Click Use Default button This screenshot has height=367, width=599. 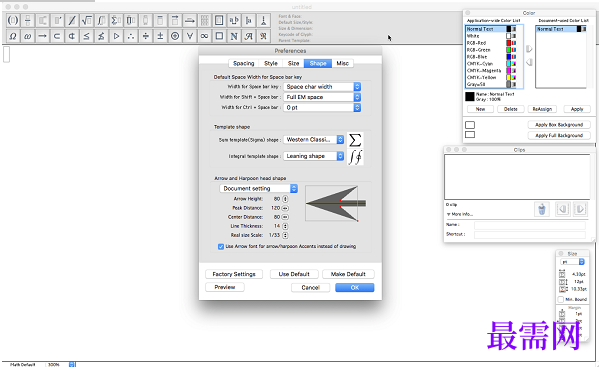click(x=294, y=274)
